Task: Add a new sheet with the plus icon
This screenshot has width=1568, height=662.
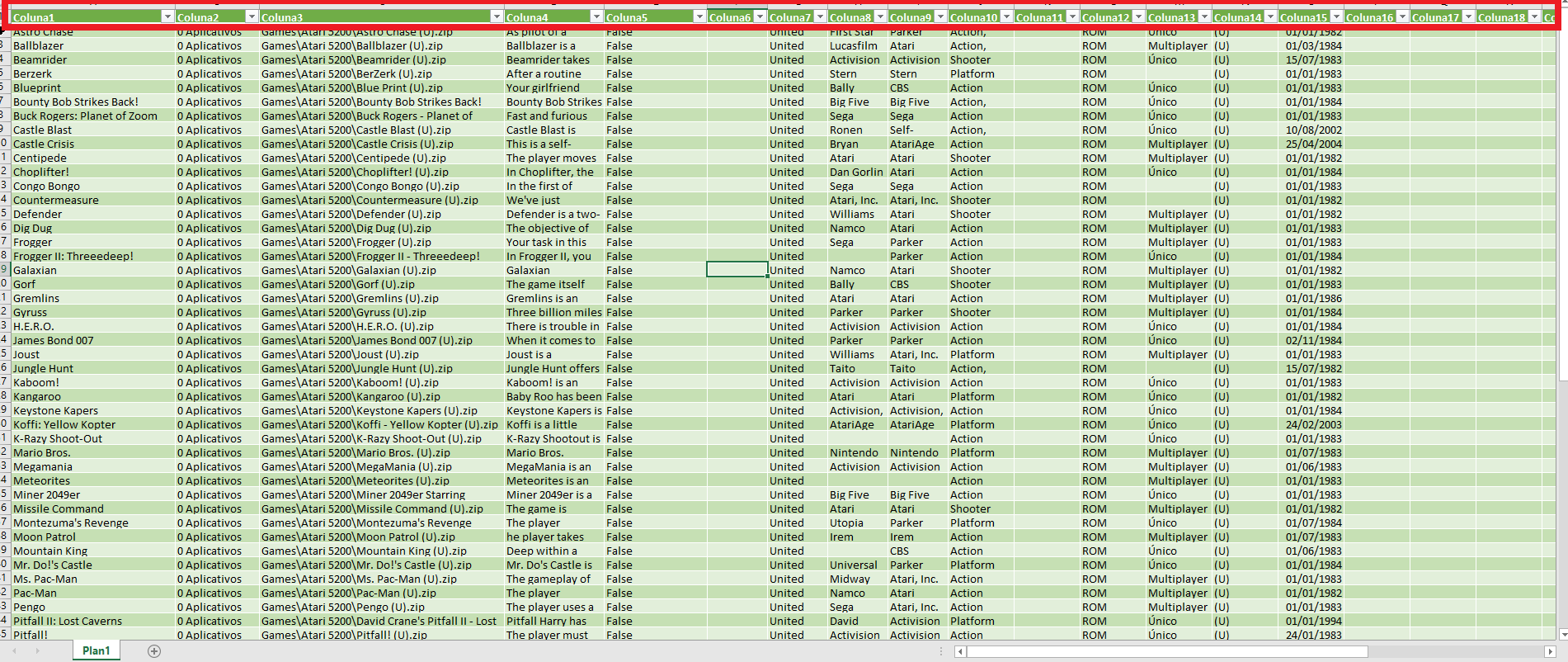Action: [154, 651]
